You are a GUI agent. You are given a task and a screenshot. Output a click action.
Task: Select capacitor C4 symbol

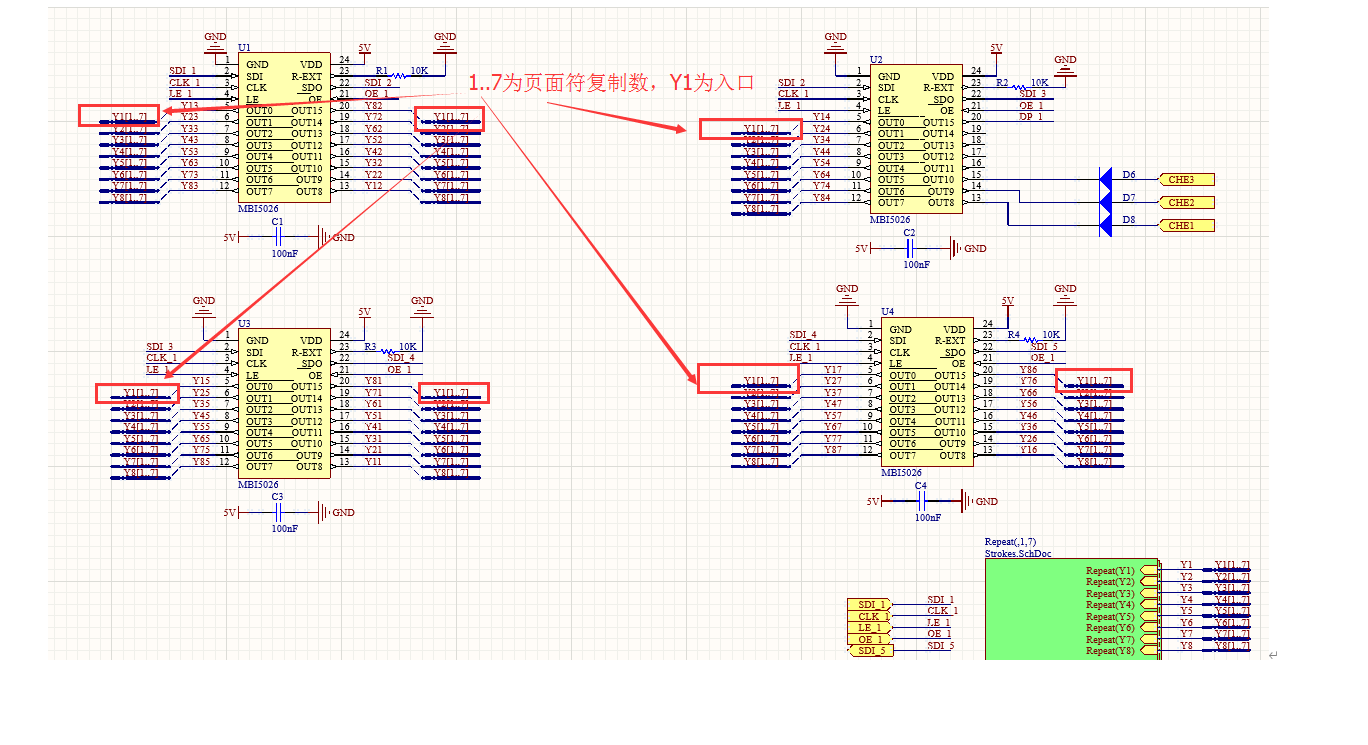(x=922, y=501)
